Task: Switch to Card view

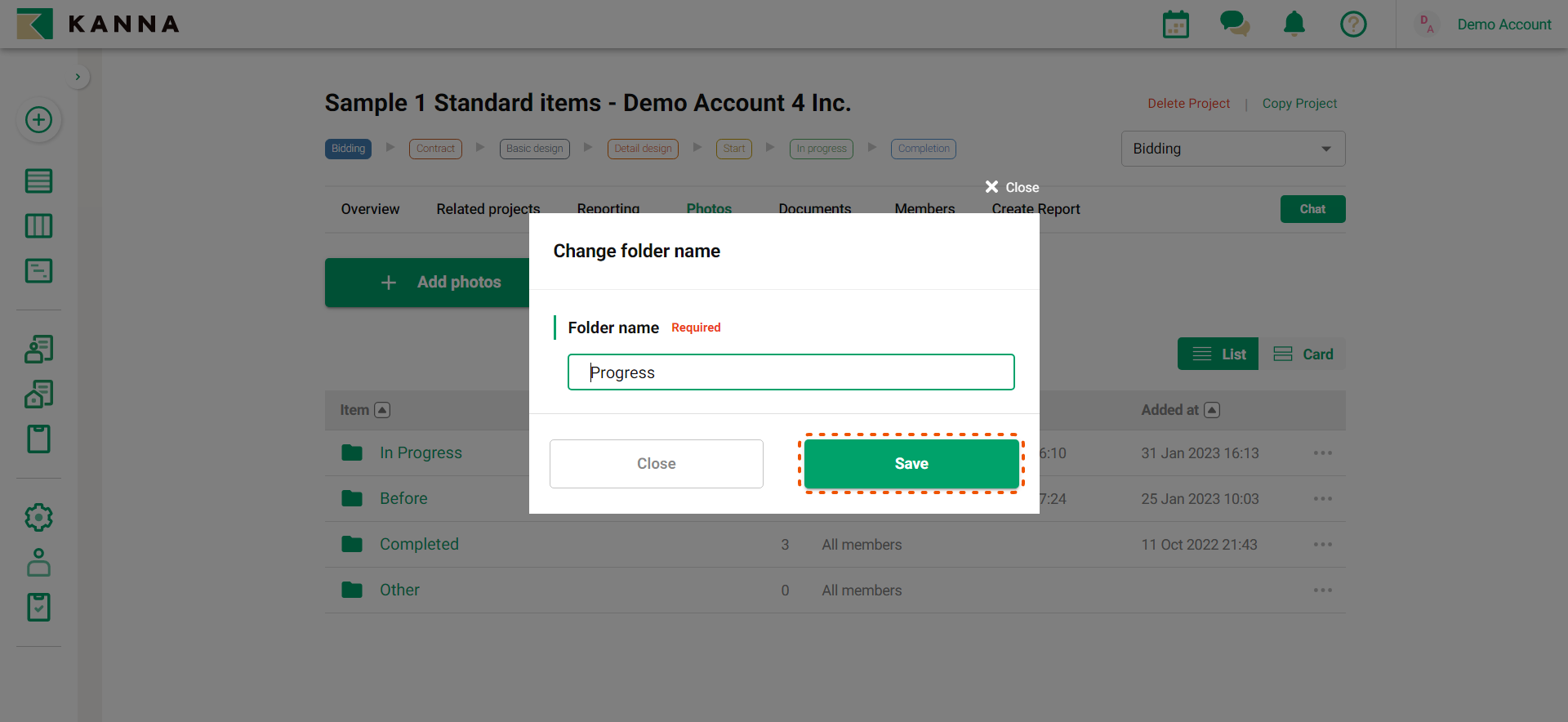Action: point(1303,354)
